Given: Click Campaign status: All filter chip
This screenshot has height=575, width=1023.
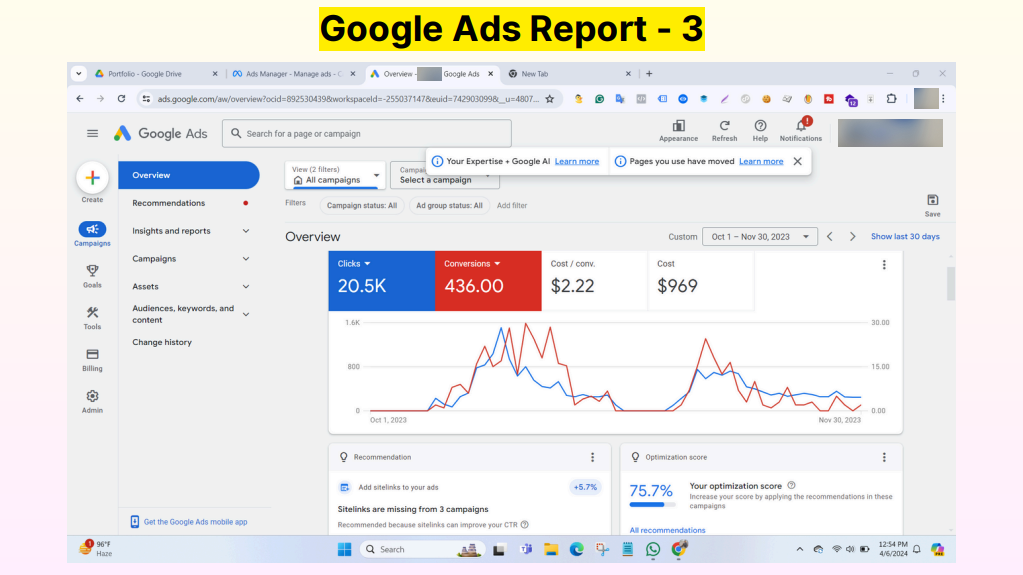Looking at the screenshot, I should [x=361, y=205].
